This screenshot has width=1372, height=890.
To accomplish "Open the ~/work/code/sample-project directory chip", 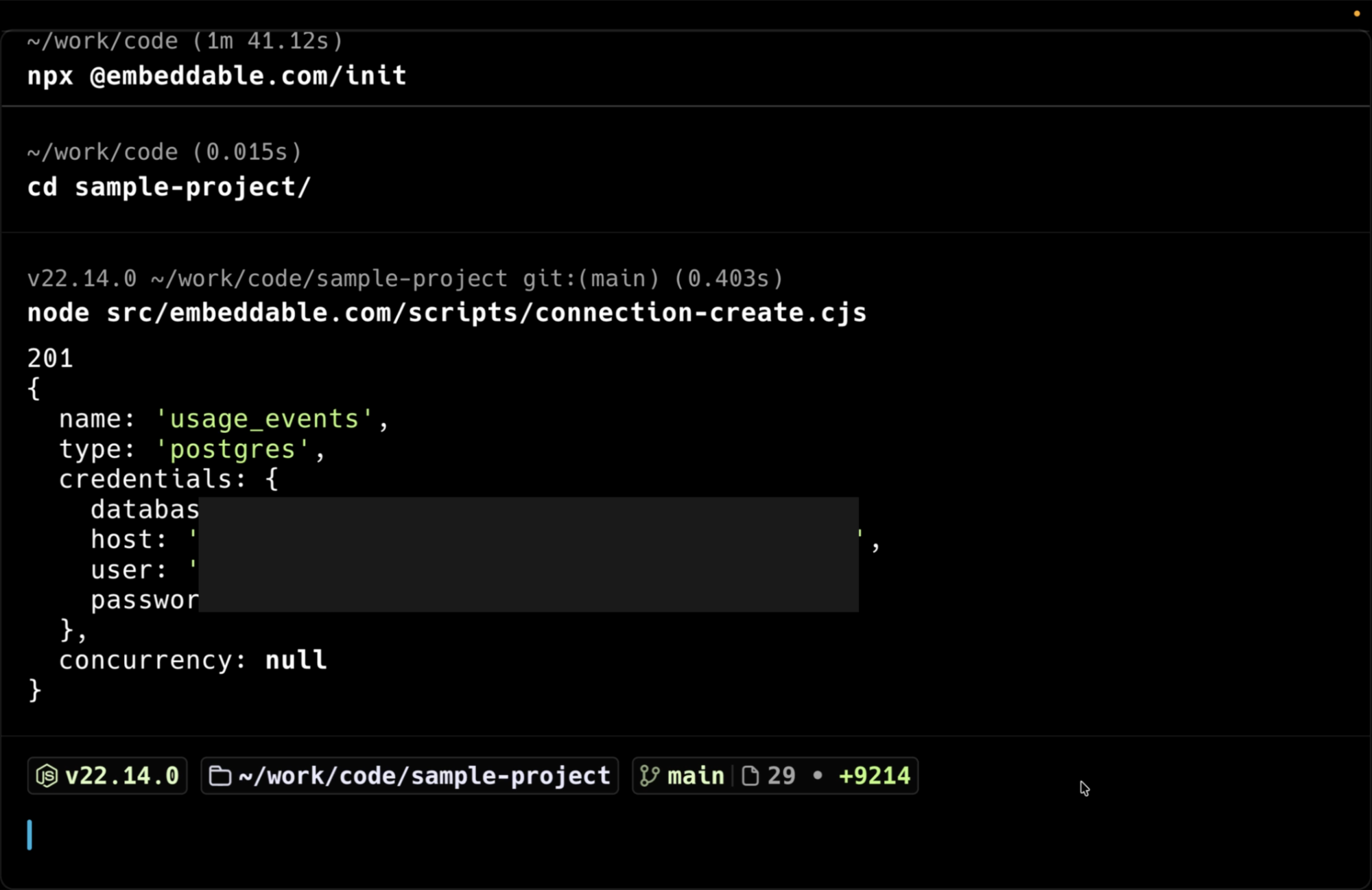I will coord(424,776).
